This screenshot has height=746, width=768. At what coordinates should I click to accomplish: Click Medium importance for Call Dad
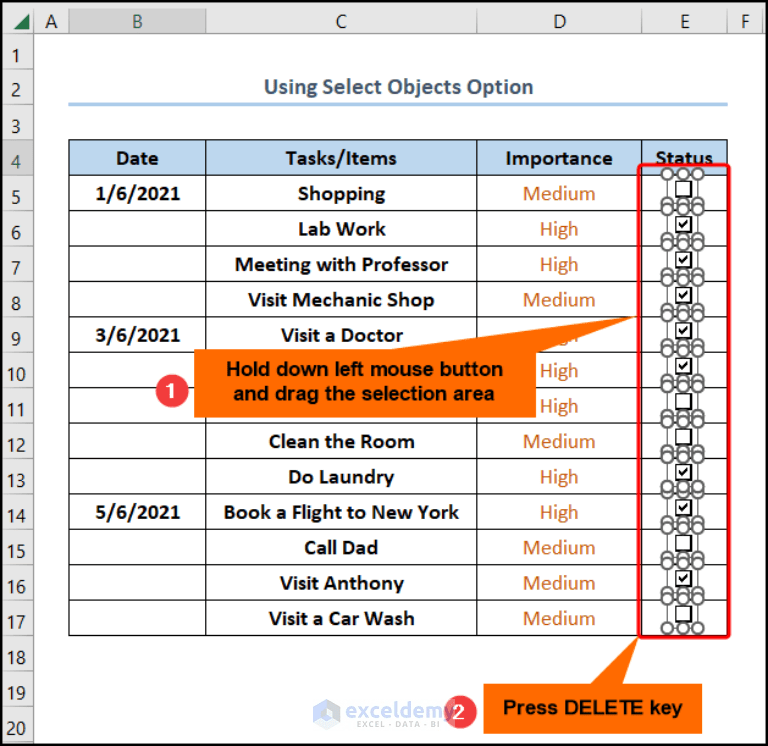click(559, 547)
